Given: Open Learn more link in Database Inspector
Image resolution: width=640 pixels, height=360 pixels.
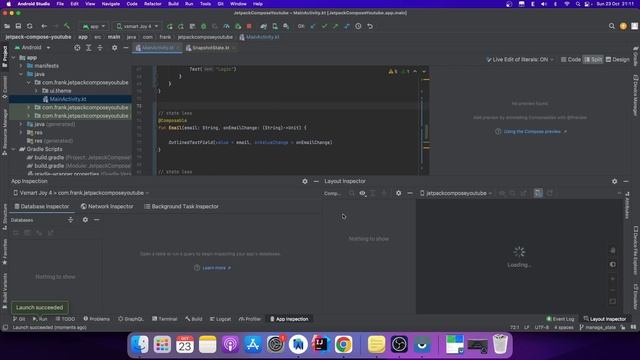Looking at the screenshot, I should 213,268.
